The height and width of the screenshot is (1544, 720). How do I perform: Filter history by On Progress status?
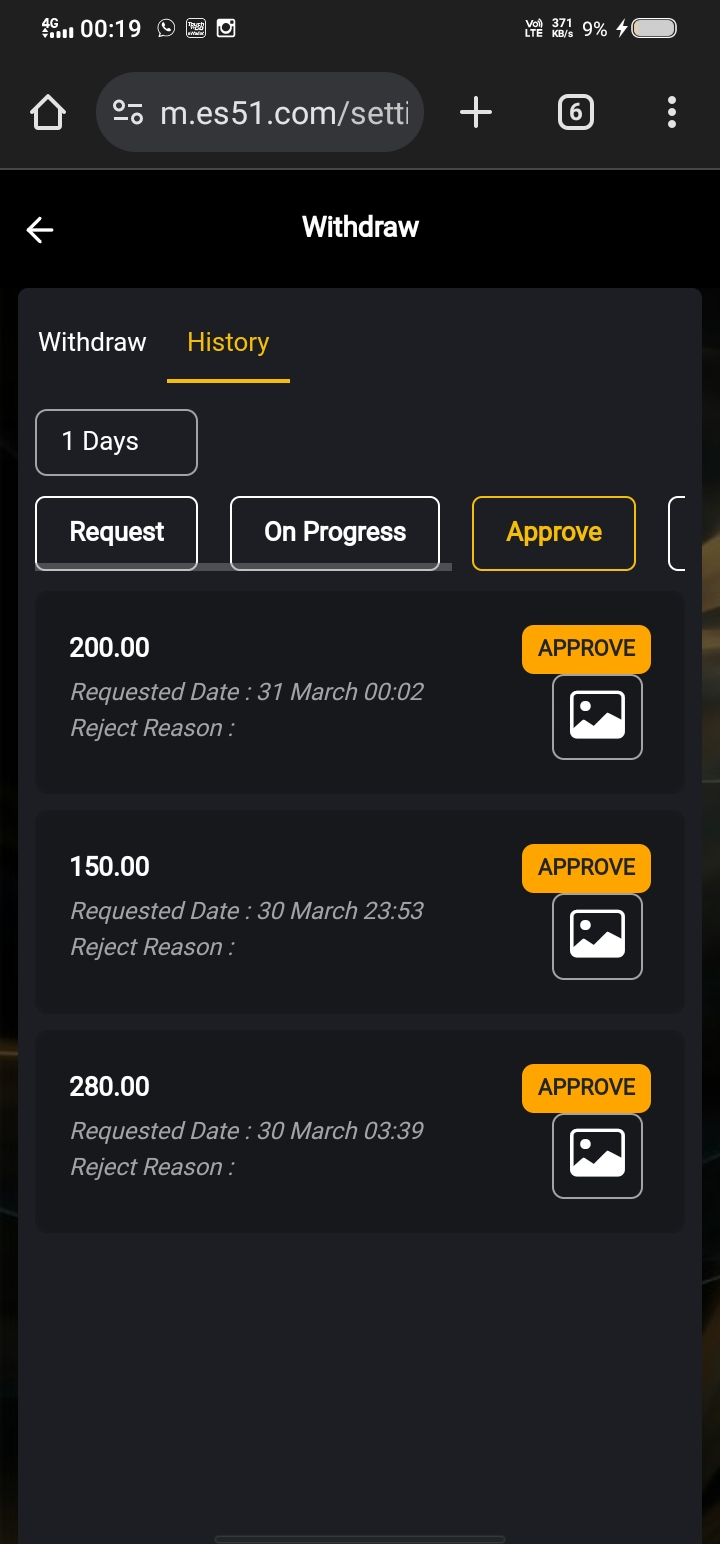[335, 532]
